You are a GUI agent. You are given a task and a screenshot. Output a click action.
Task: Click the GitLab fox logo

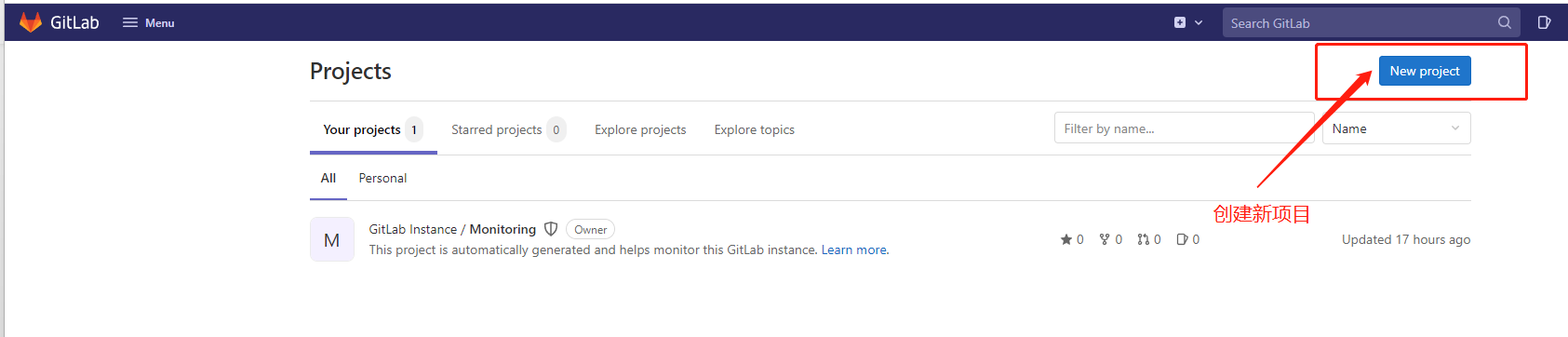click(x=31, y=22)
